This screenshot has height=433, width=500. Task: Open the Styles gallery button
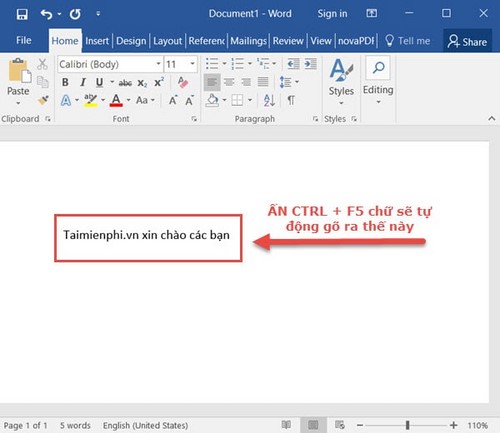(x=341, y=81)
